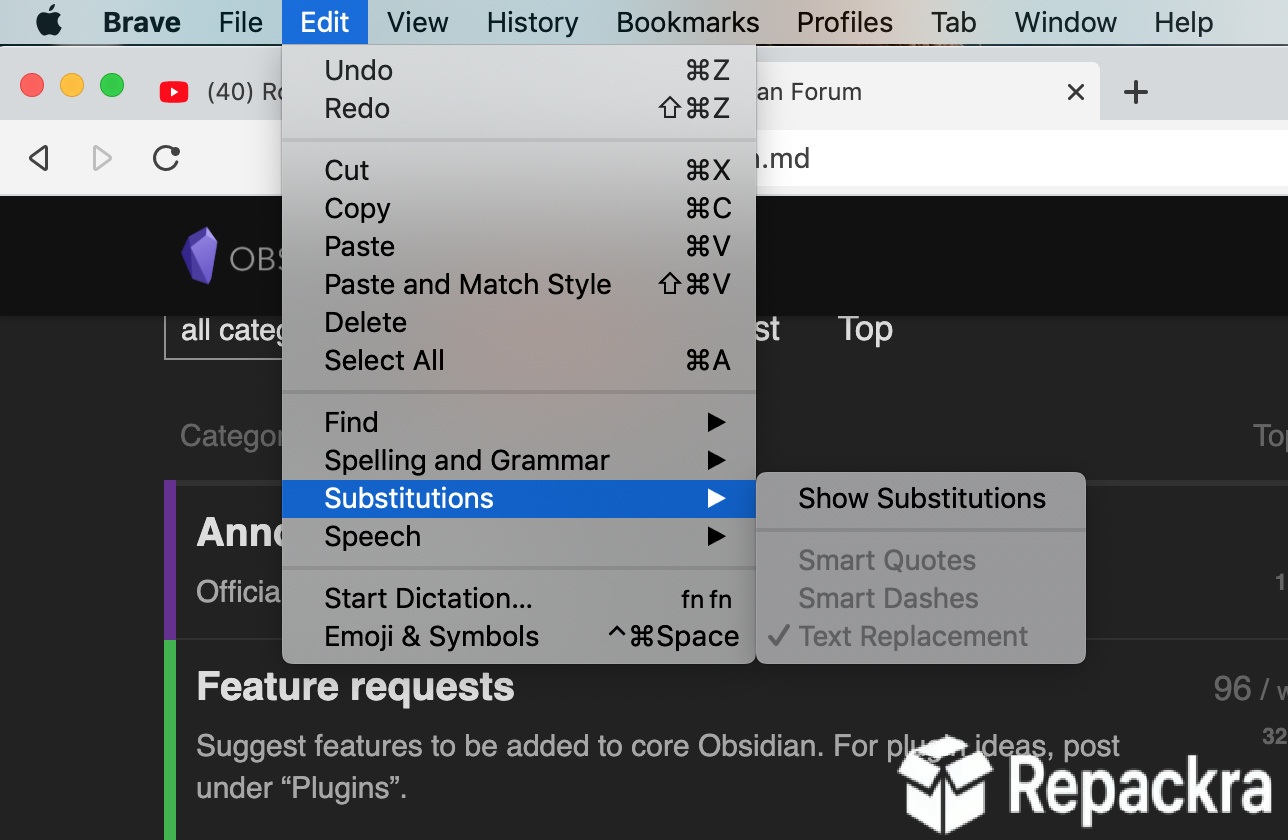Screen dimensions: 1288x840
Task: Expand the Substitutions submenu
Action: click(x=518, y=499)
